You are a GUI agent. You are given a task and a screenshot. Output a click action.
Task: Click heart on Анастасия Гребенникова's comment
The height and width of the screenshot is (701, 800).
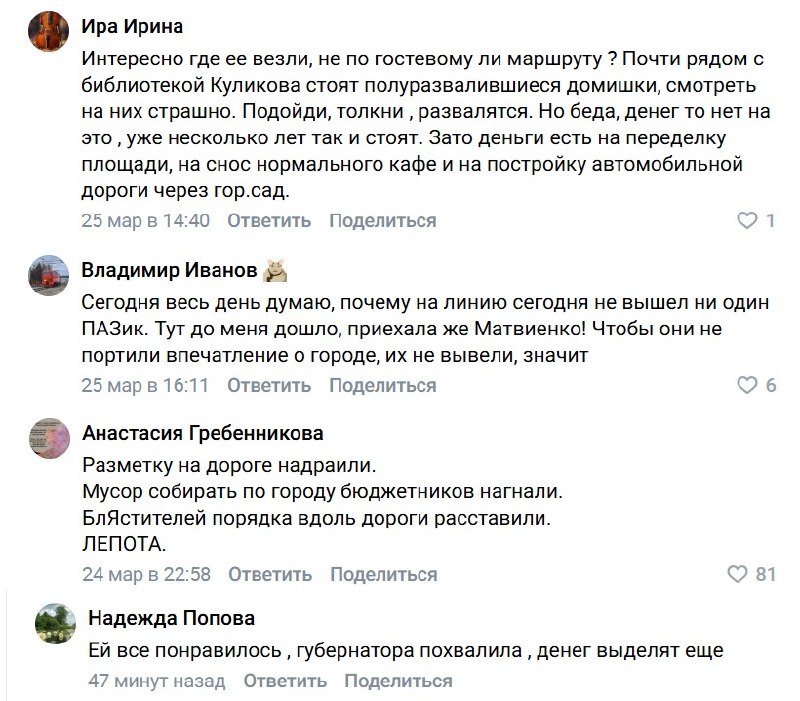[x=737, y=574]
